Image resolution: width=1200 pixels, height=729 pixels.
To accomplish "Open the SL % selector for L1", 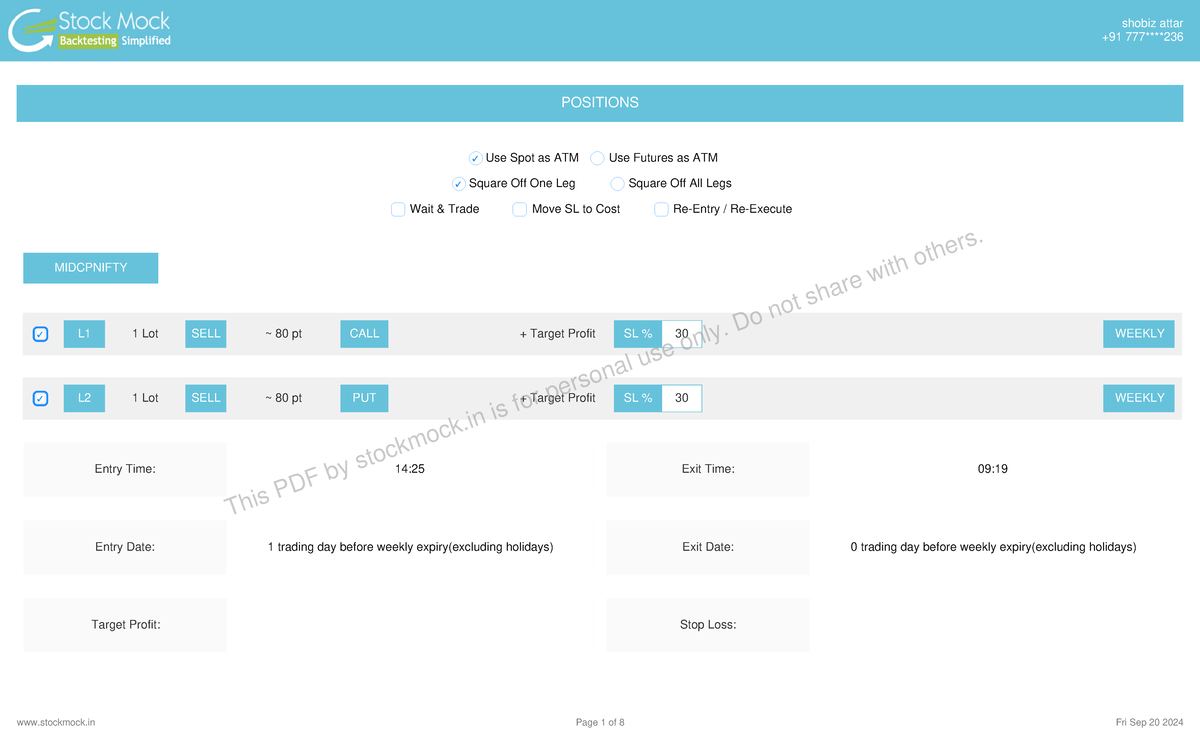I will (637, 334).
